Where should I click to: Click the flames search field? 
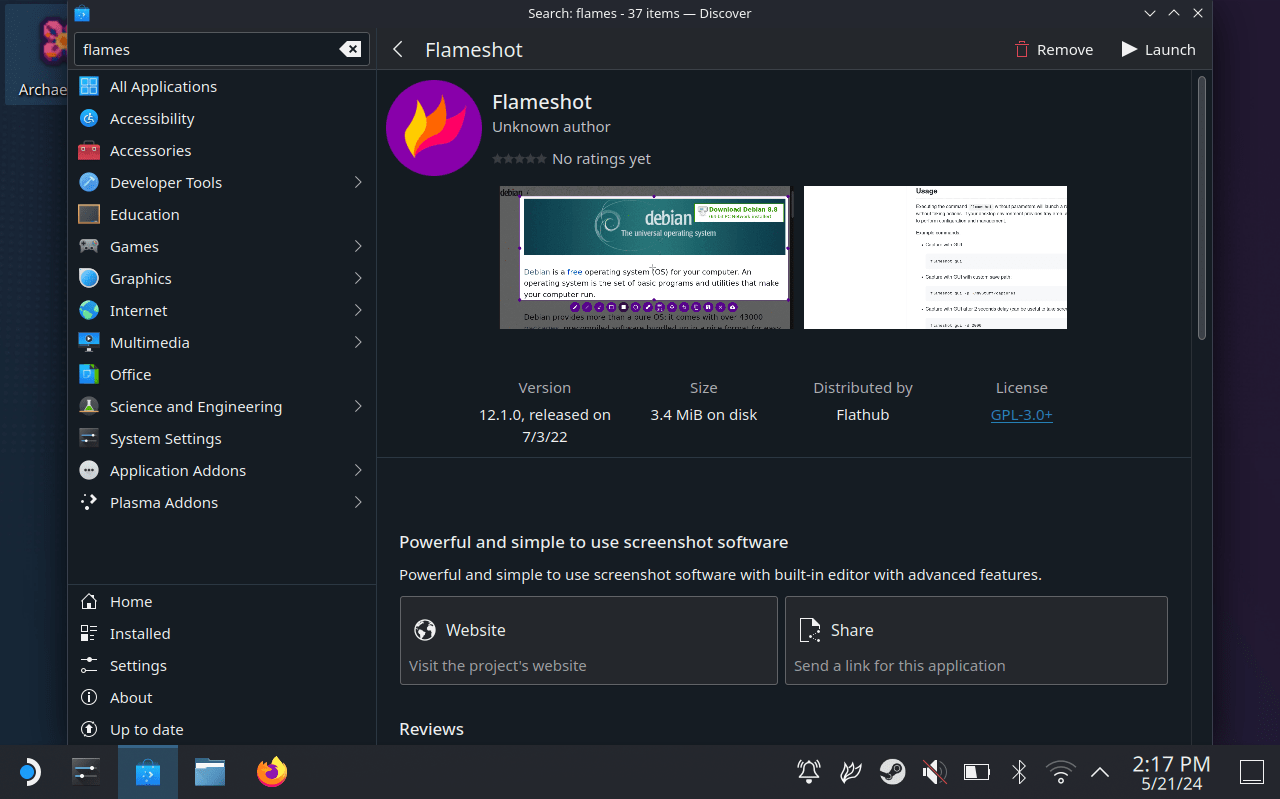[222, 49]
